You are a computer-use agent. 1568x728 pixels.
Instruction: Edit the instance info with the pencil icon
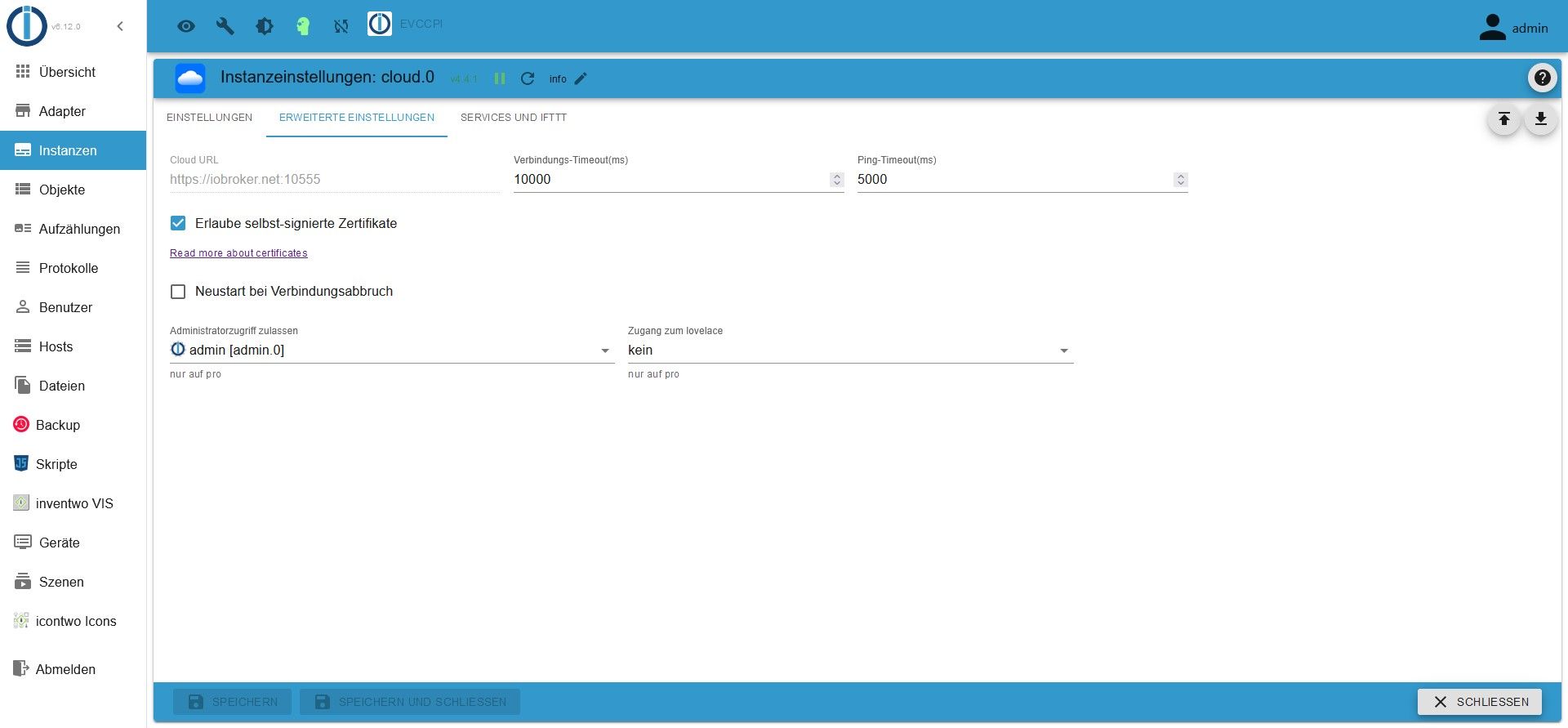(581, 78)
